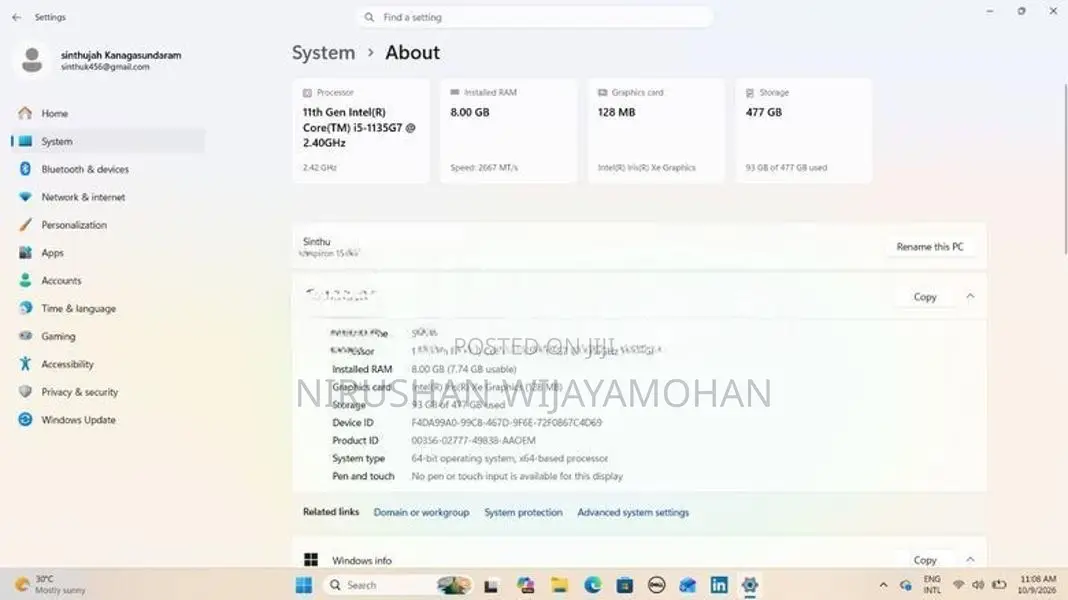Open the Domain or workgroup link
1068x600 pixels.
tap(422, 512)
